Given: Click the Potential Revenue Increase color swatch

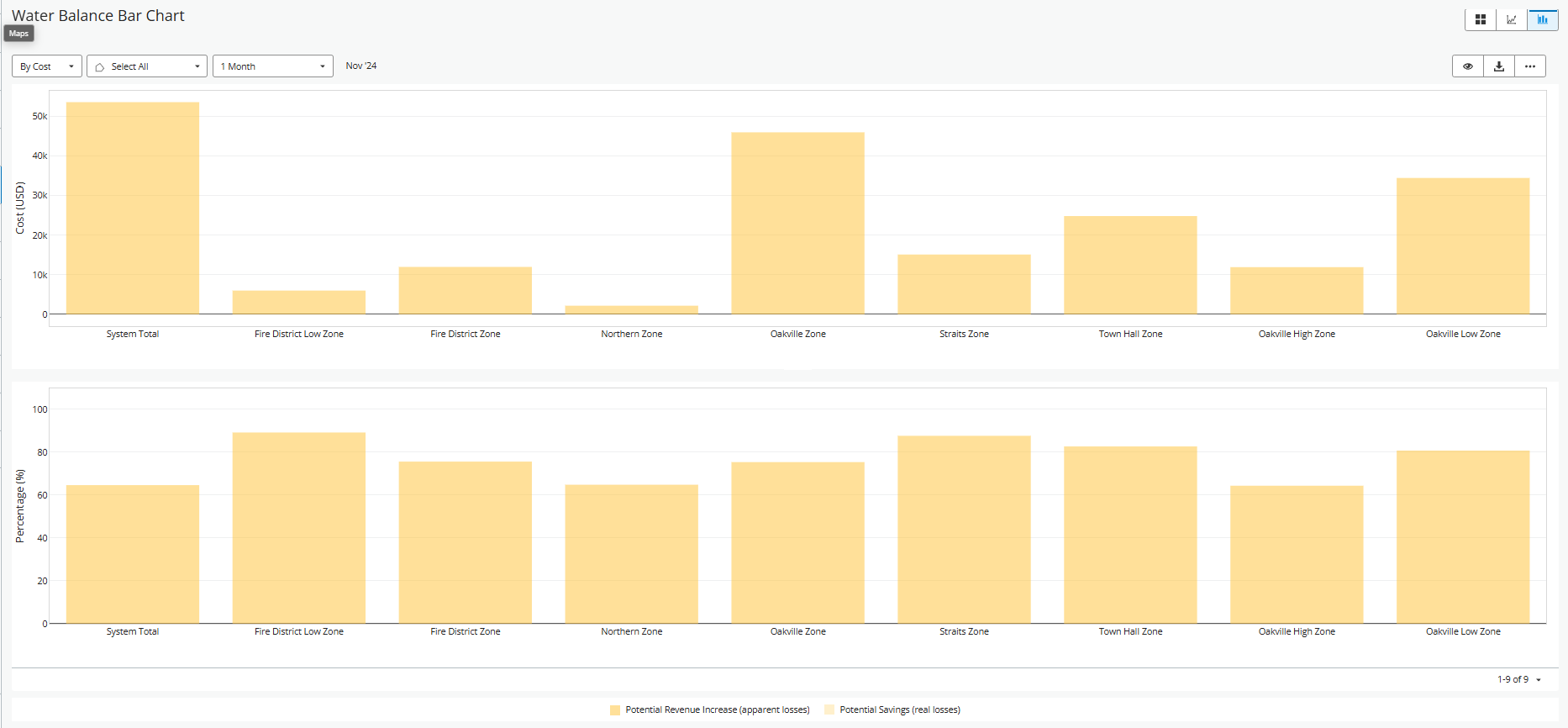Looking at the screenshot, I should coord(615,710).
